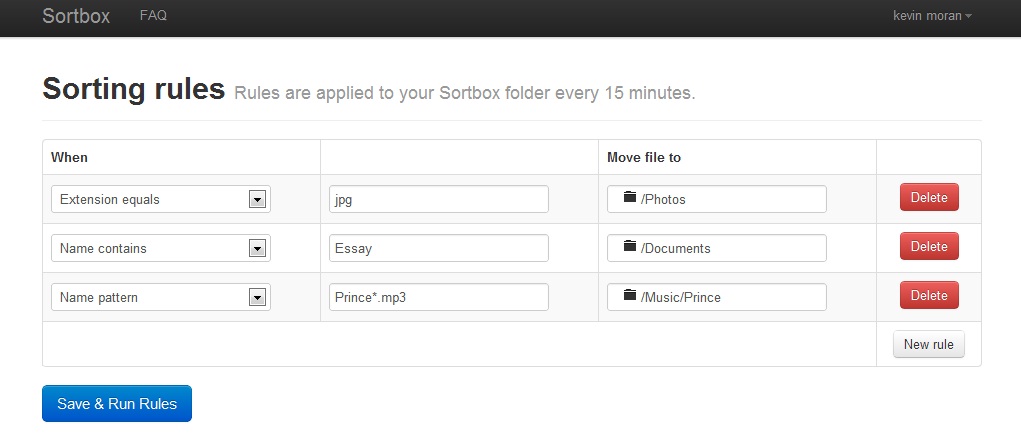Delete the Essay name rule

(x=928, y=246)
